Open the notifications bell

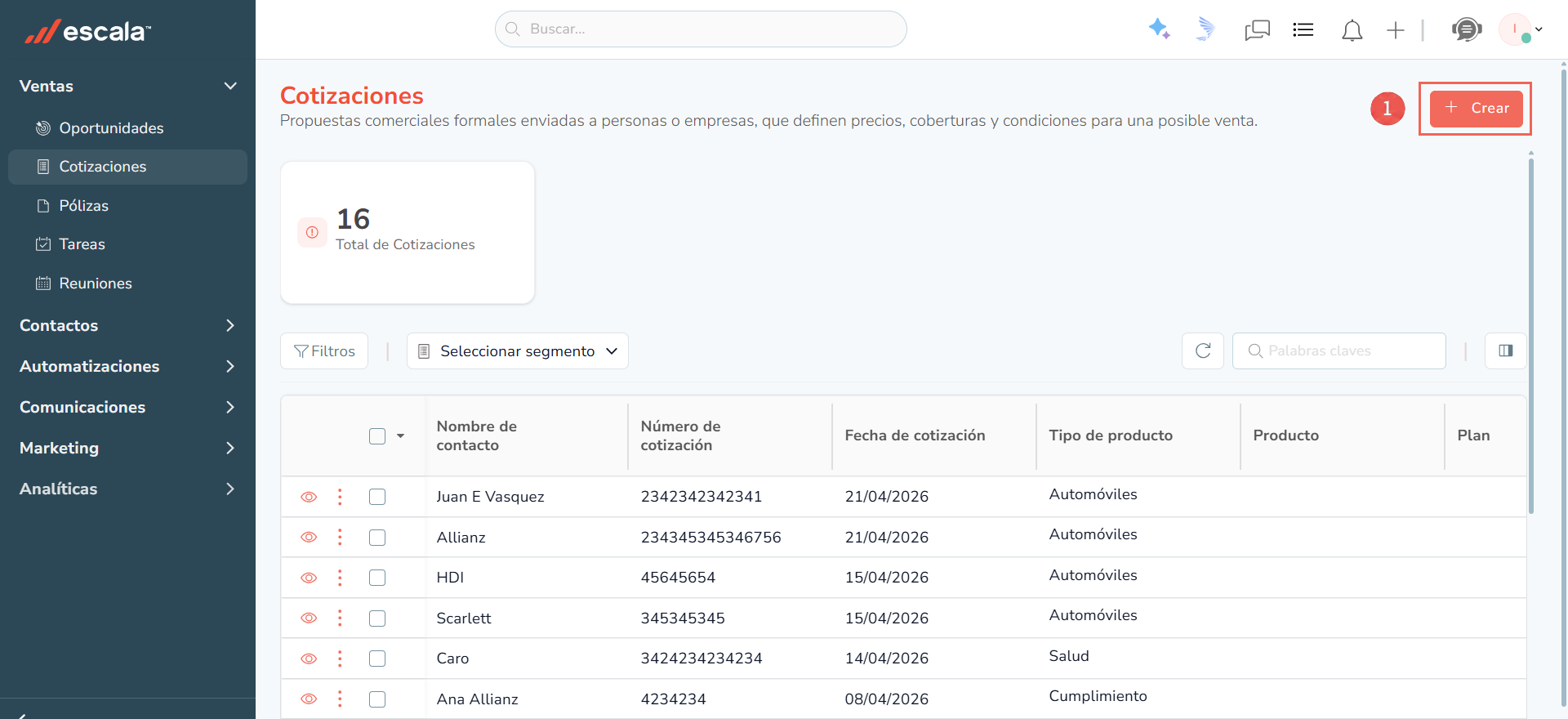1352,30
